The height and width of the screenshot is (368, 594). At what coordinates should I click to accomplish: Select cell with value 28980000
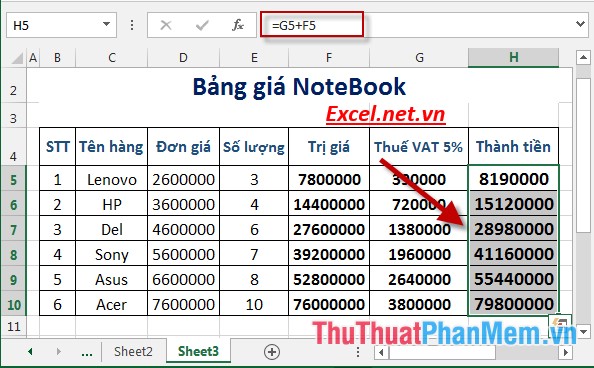point(514,229)
